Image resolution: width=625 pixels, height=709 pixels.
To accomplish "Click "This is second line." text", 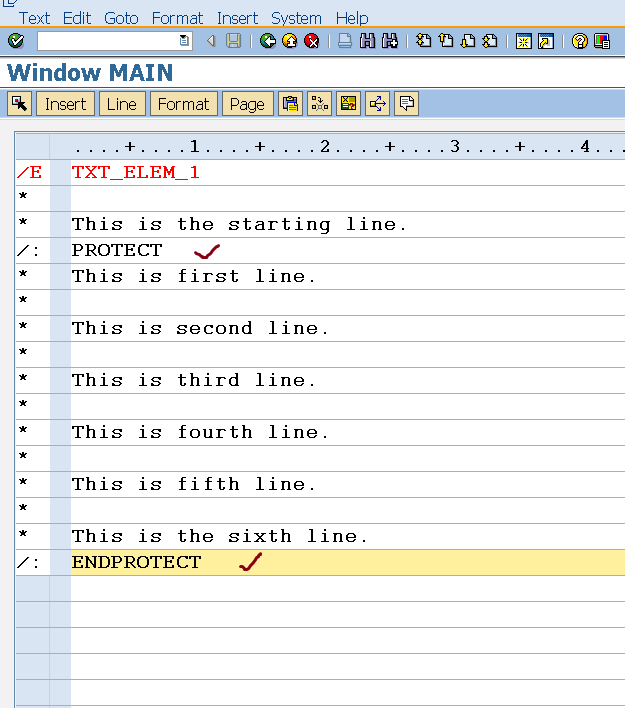I will pos(200,328).
